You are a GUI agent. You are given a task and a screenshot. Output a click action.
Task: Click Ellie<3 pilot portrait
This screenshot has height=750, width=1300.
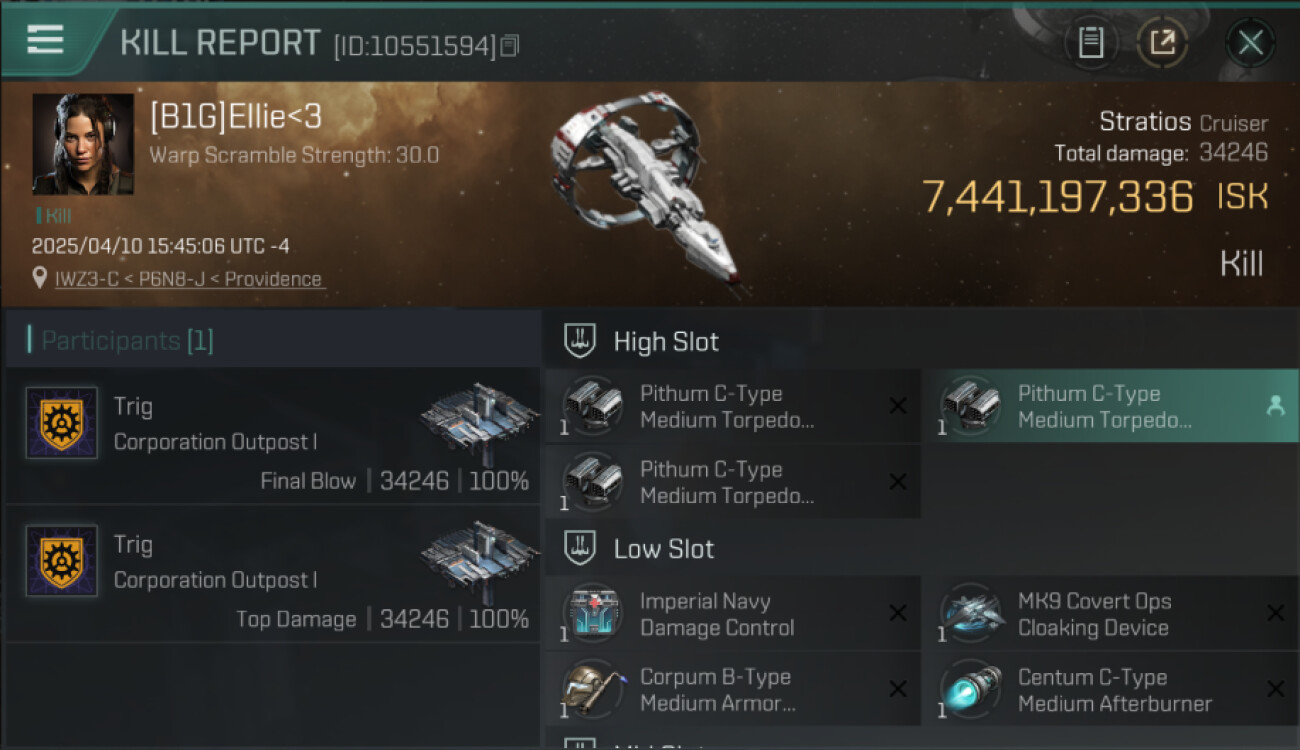pyautogui.click(x=83, y=144)
